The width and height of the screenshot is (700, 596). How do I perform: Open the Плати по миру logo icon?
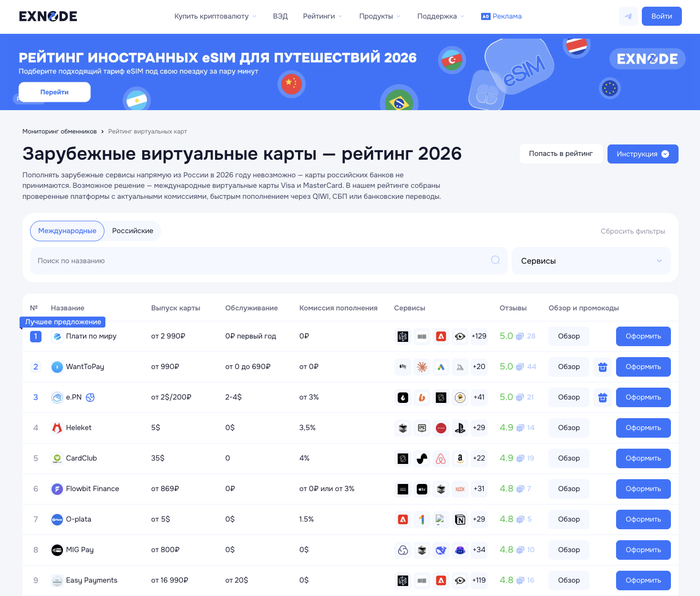[x=57, y=337]
